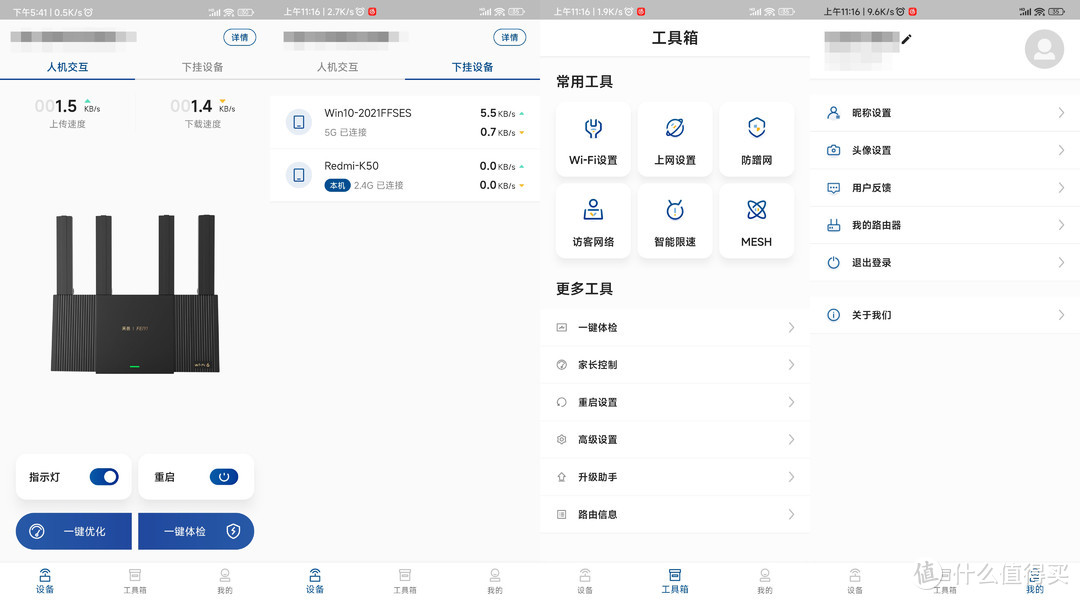Select the 上网设置 icon
This screenshot has width=1080, height=600.
(675, 138)
